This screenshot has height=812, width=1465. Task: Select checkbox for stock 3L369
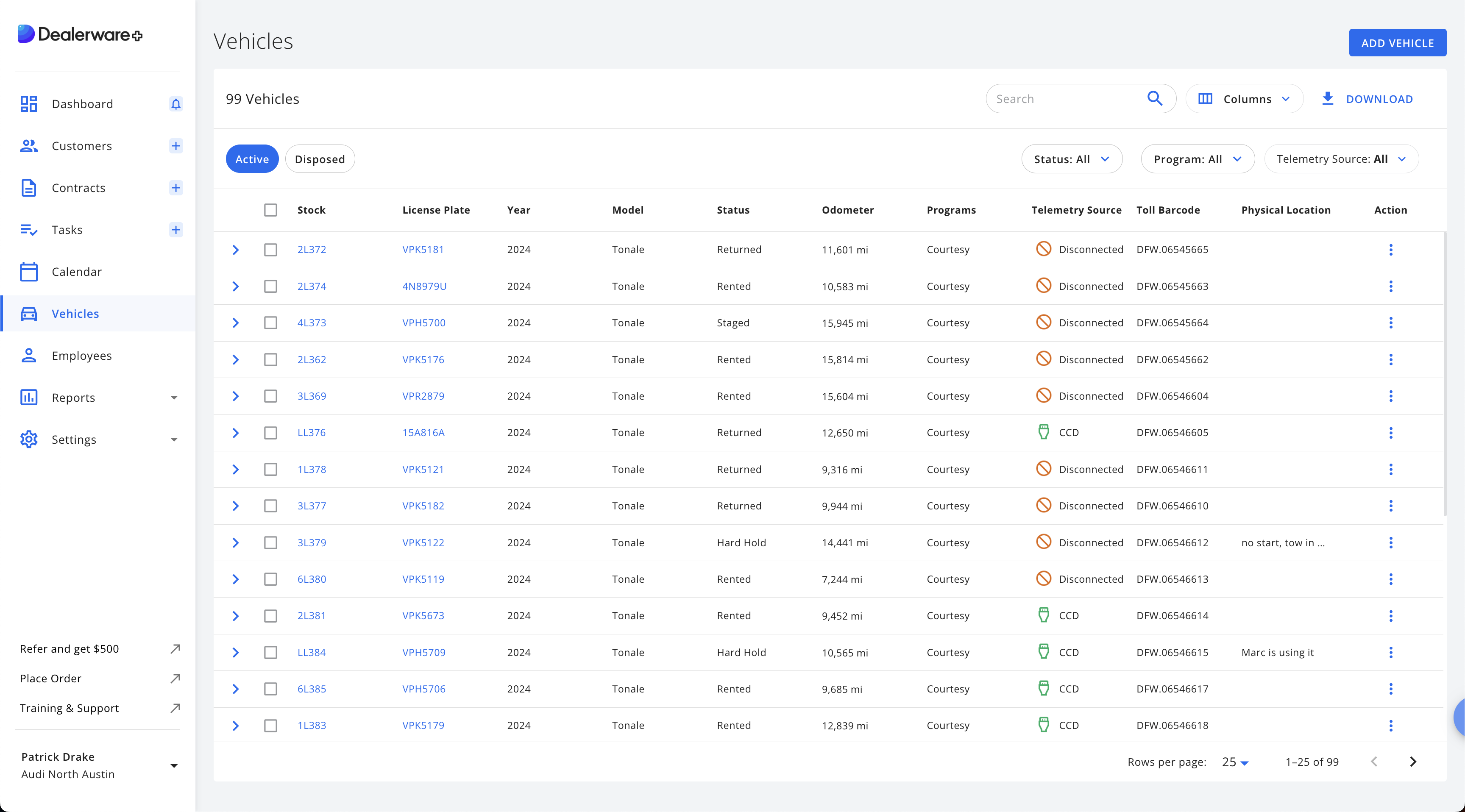(x=271, y=396)
